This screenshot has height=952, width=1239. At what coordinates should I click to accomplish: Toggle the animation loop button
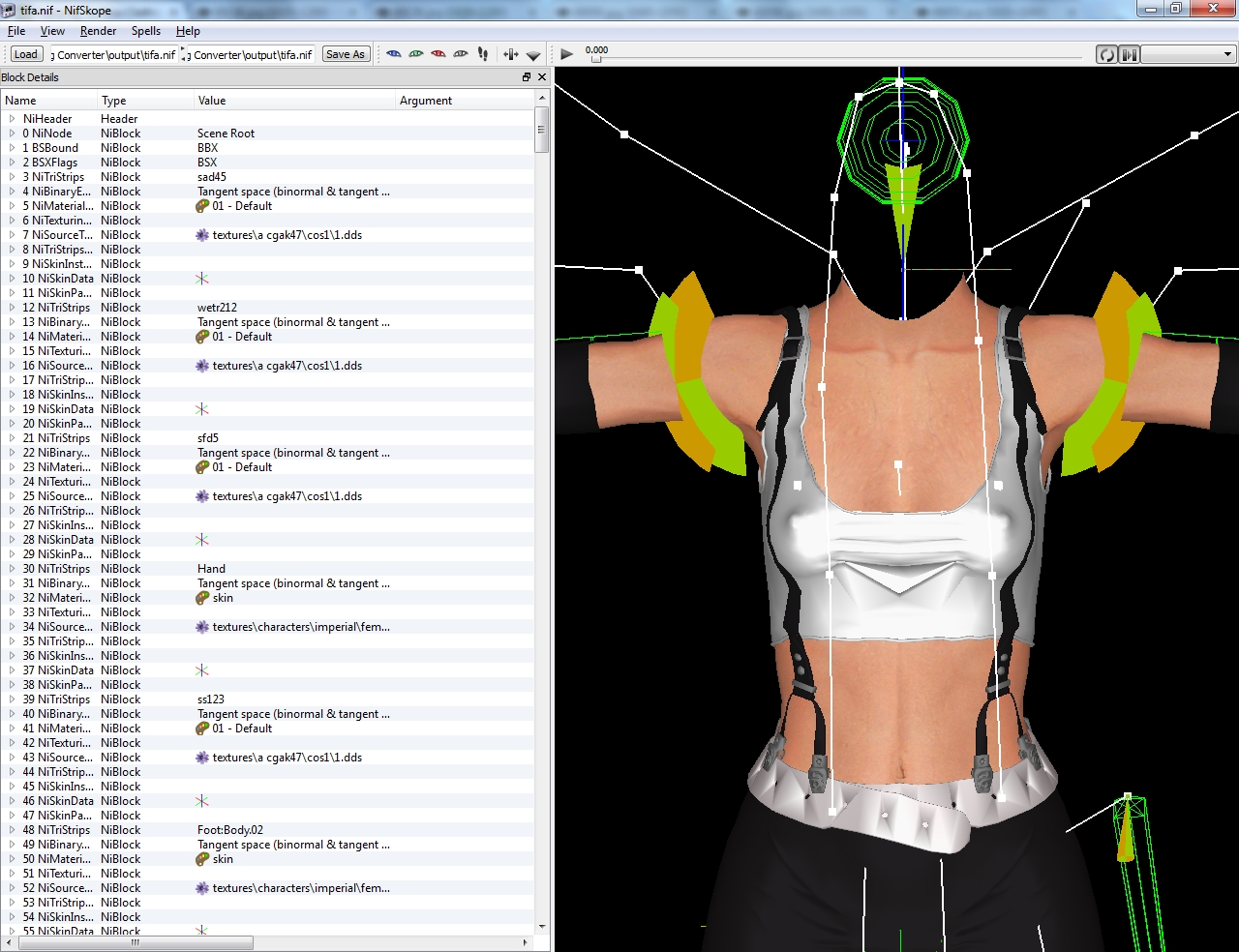1106,54
